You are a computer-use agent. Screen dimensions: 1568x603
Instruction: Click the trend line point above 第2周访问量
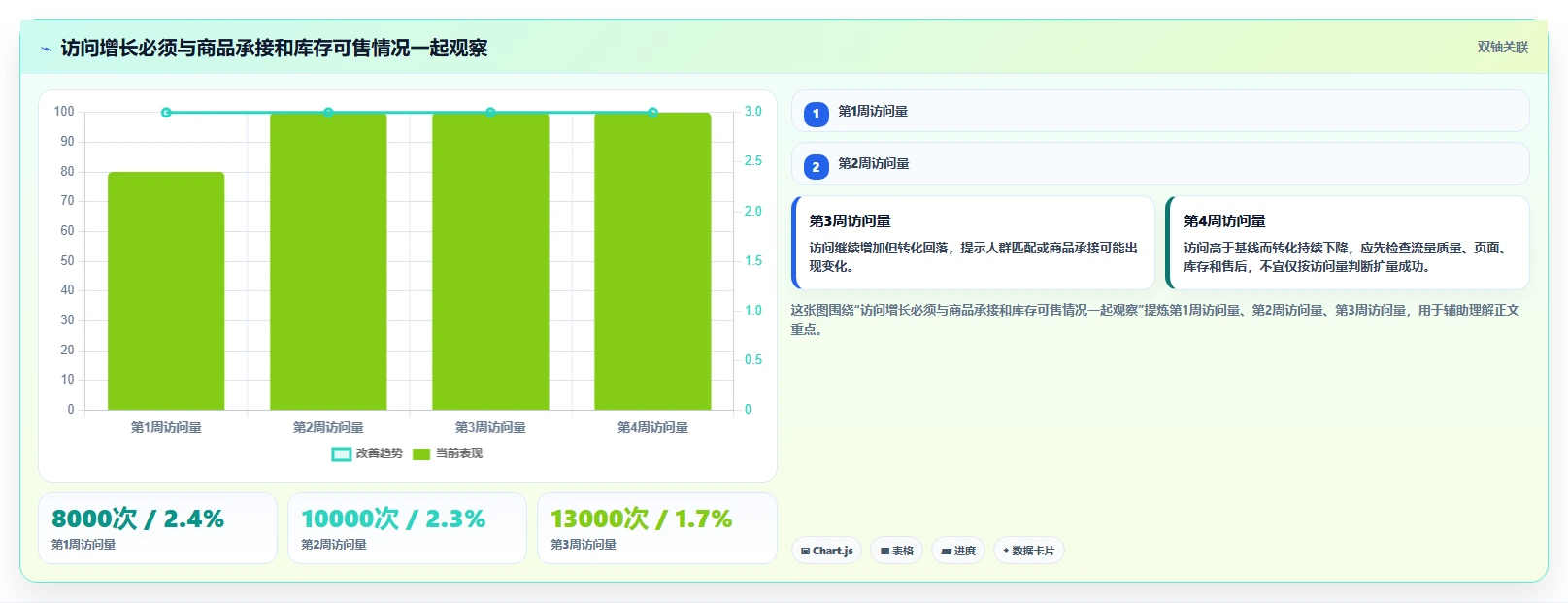(328, 113)
